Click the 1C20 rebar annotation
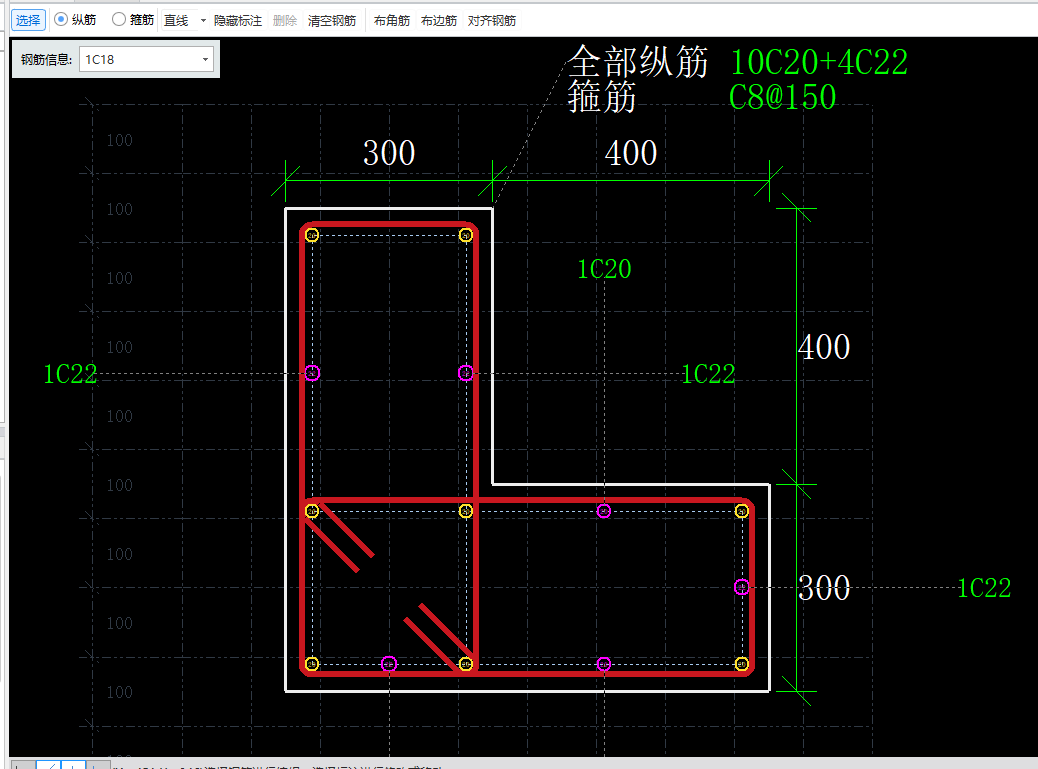 pyautogui.click(x=604, y=269)
